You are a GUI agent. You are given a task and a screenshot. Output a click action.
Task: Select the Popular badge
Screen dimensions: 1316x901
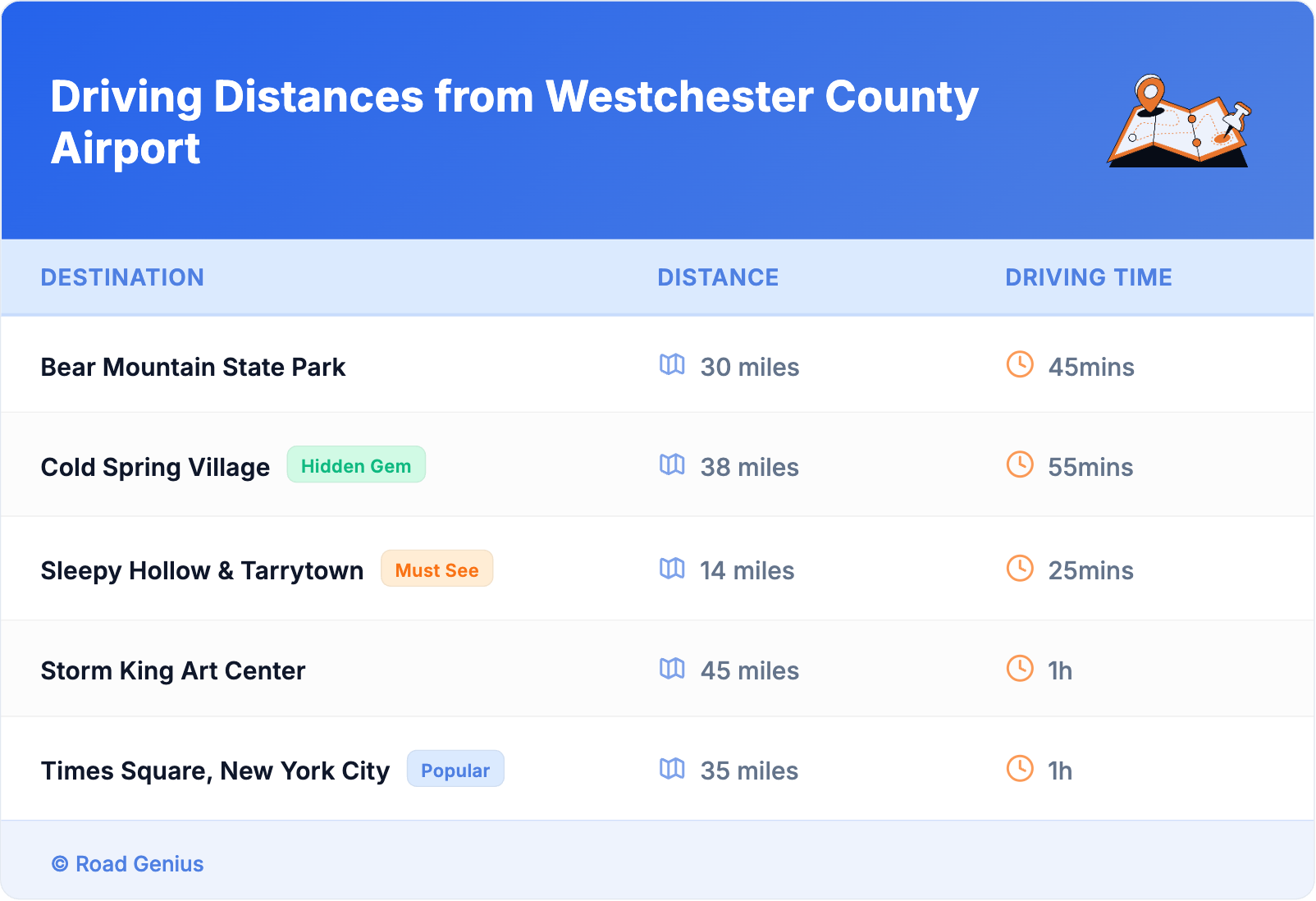pos(455,770)
